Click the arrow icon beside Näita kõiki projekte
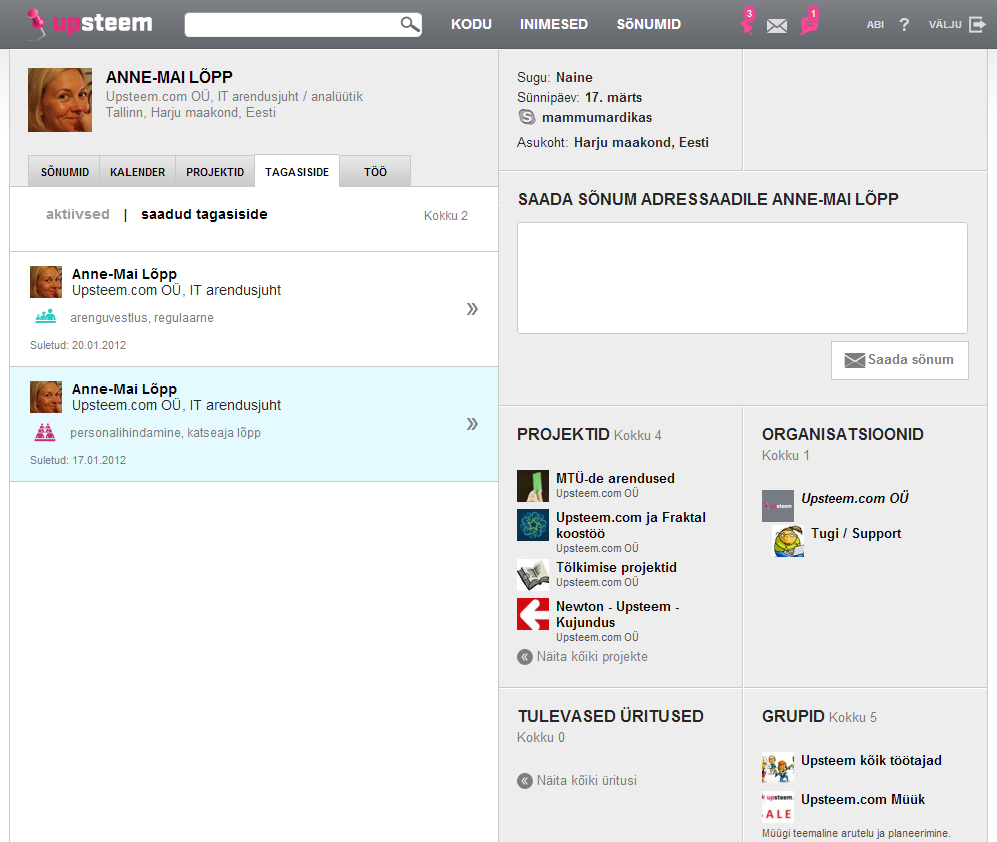Image resolution: width=997 pixels, height=842 pixels. (525, 657)
